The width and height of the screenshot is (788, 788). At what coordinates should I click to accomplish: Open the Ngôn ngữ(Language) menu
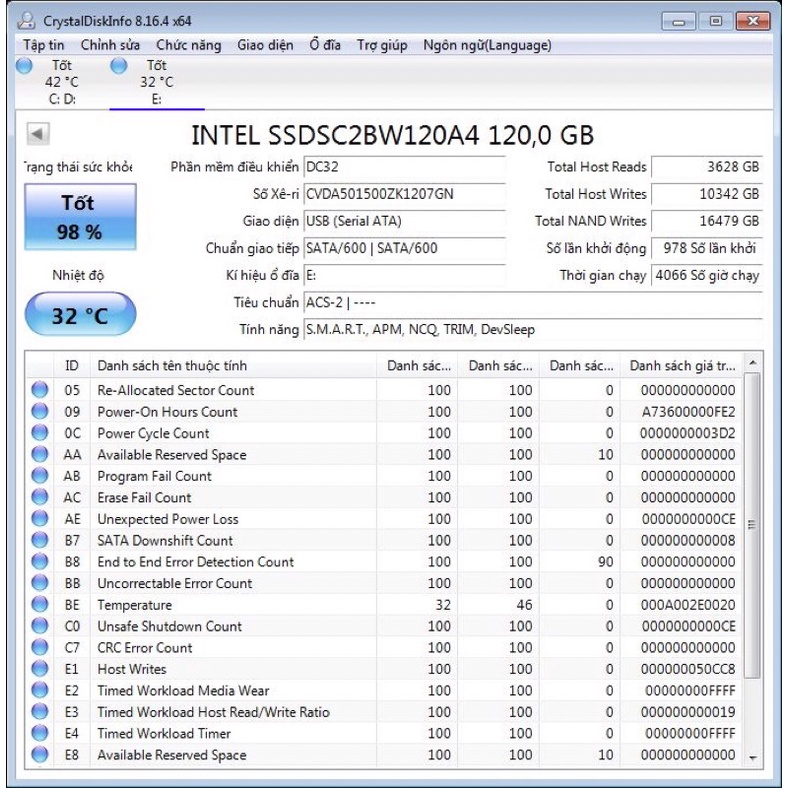pyautogui.click(x=487, y=45)
